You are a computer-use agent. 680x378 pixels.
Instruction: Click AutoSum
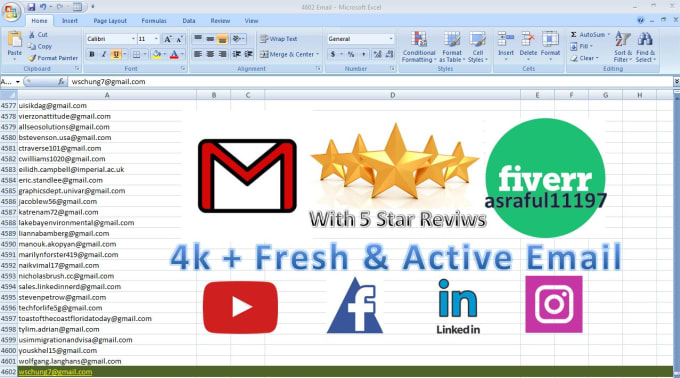[589, 35]
